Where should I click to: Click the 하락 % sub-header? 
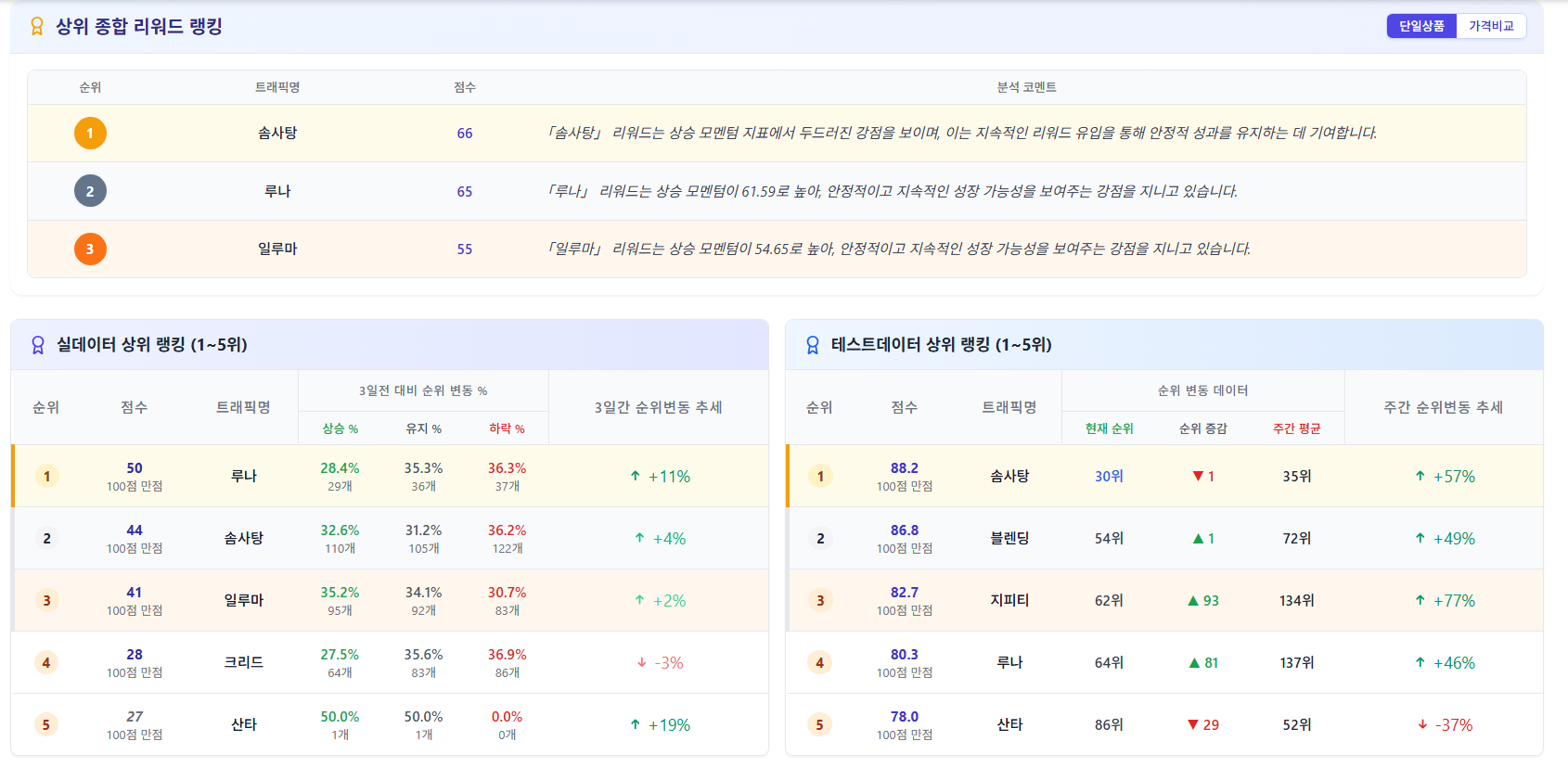coord(508,428)
